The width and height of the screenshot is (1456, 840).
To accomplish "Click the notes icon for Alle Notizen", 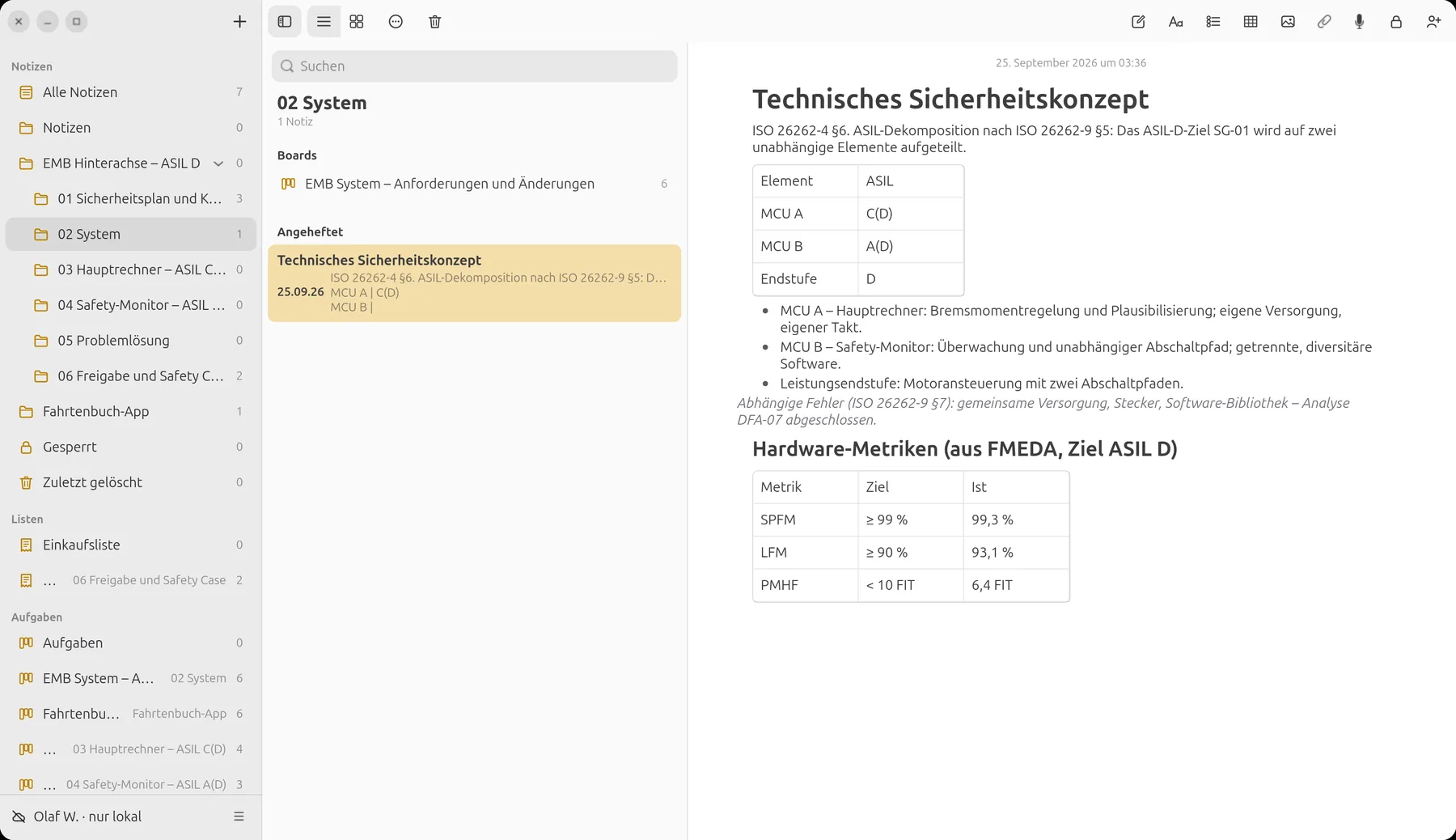I will [26, 92].
